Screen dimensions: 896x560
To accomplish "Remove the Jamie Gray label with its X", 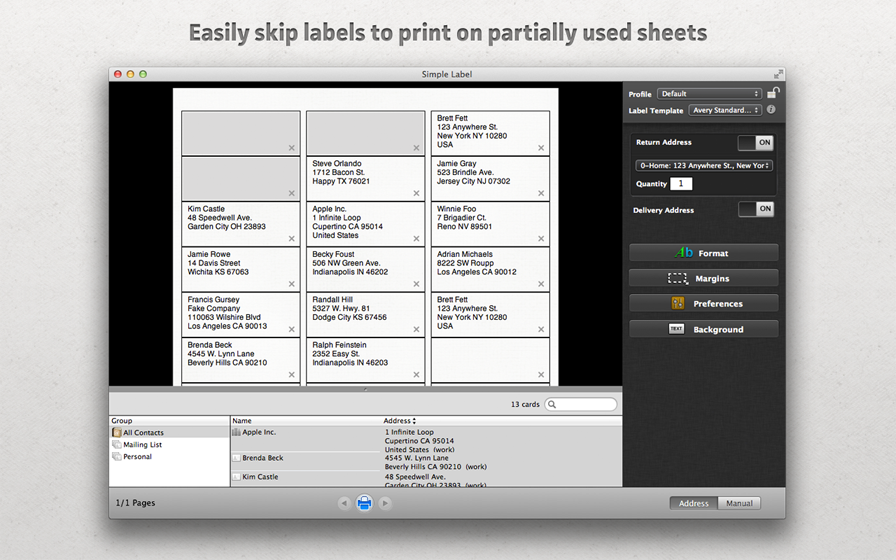I will [x=541, y=193].
